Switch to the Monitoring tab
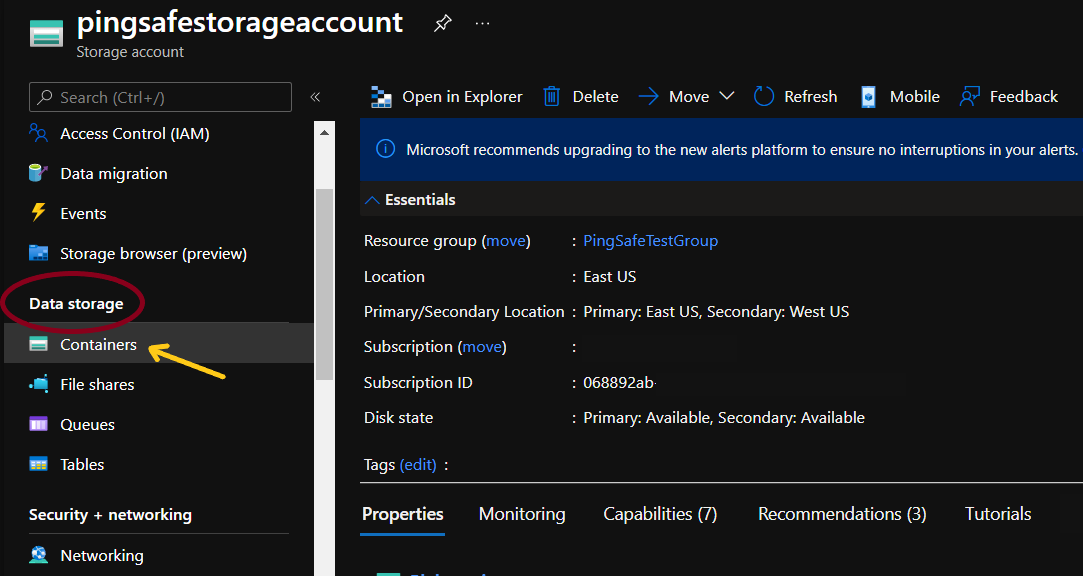The image size is (1083, 576). click(x=521, y=514)
